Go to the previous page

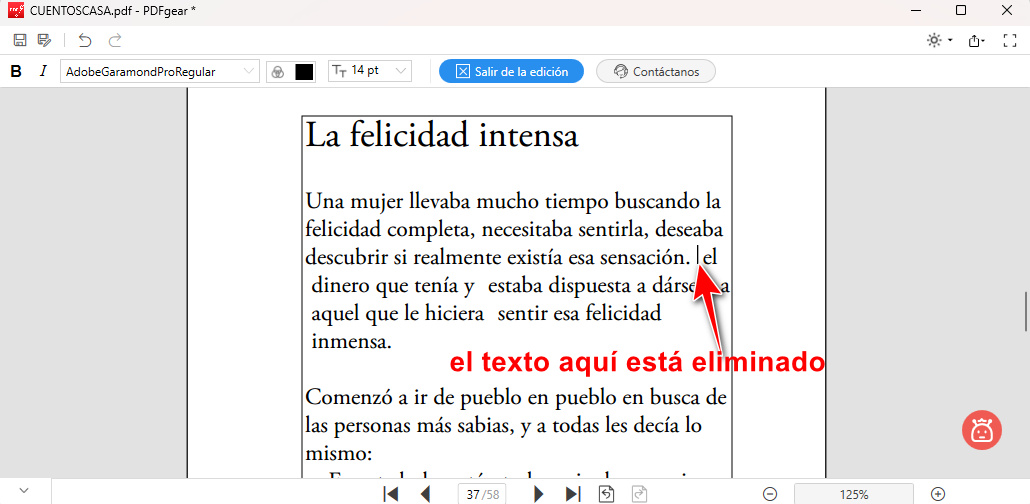425,493
